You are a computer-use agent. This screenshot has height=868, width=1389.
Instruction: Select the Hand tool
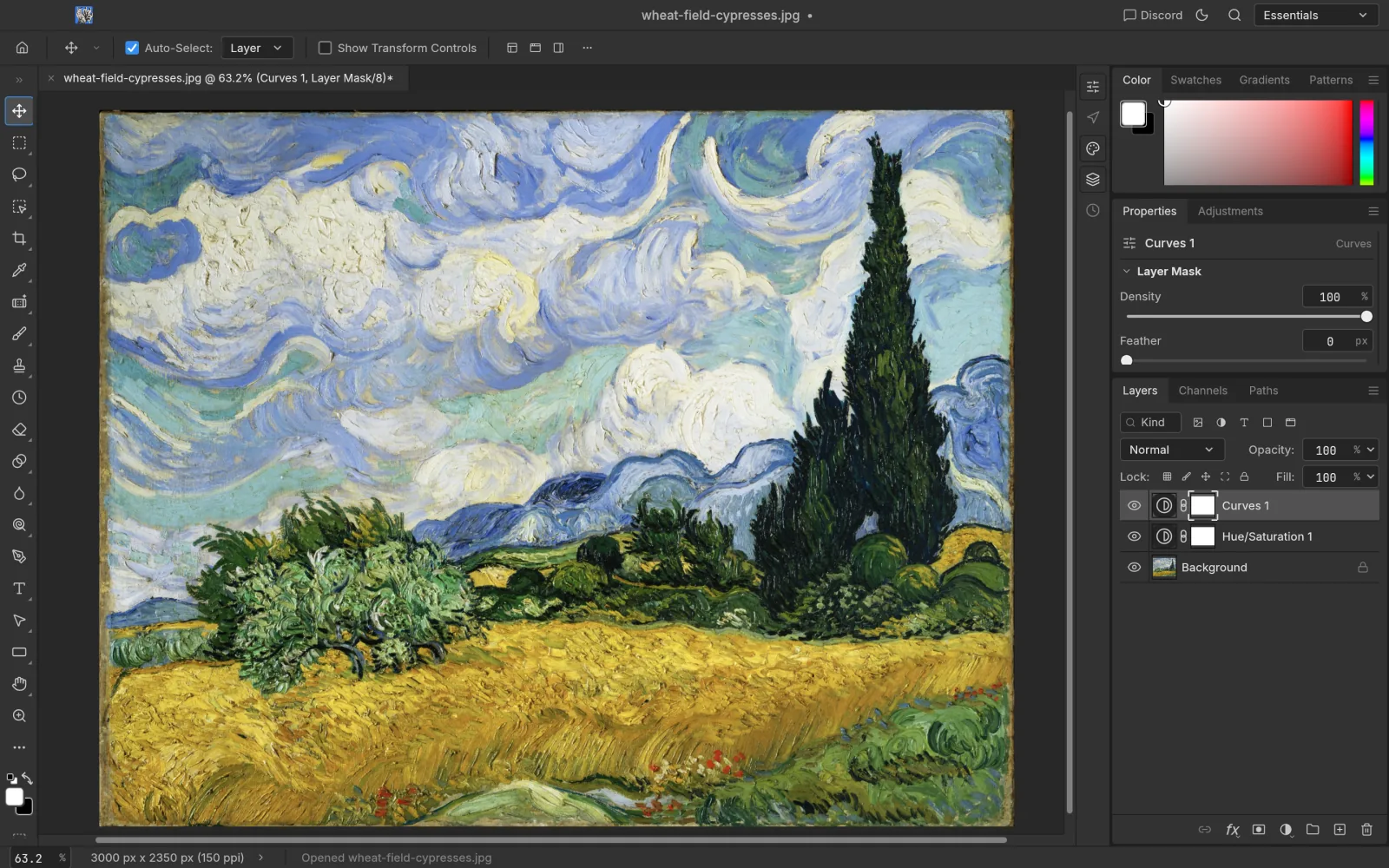coord(19,684)
